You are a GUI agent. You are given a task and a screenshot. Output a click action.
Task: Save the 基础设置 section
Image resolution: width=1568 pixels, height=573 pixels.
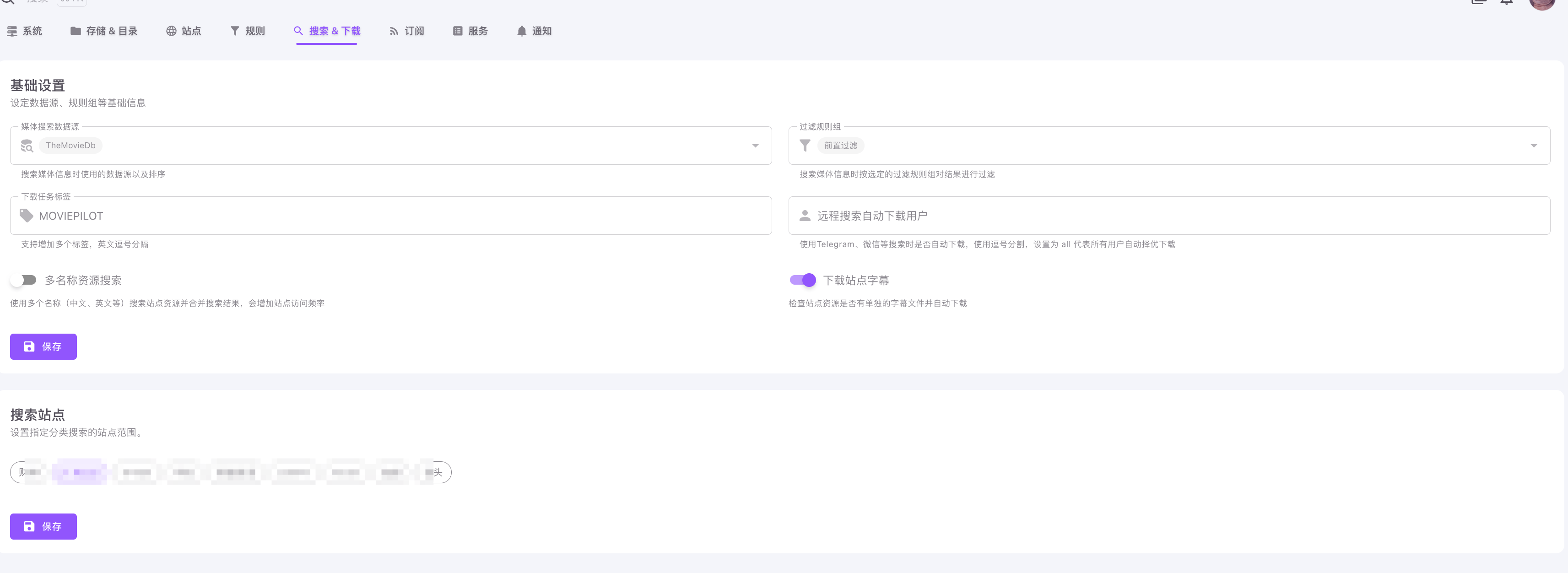pyautogui.click(x=43, y=346)
